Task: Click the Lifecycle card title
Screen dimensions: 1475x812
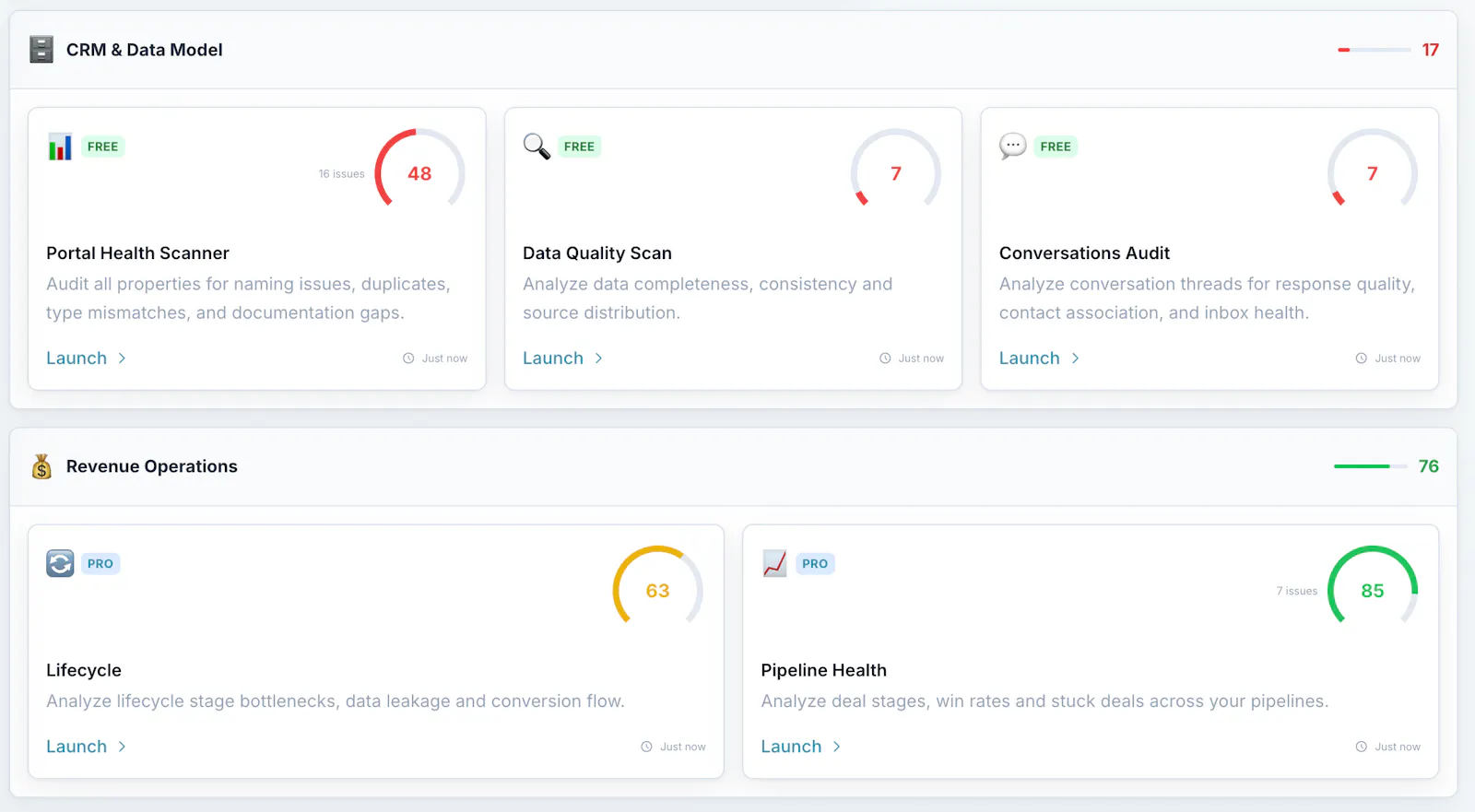Action: [x=84, y=671]
